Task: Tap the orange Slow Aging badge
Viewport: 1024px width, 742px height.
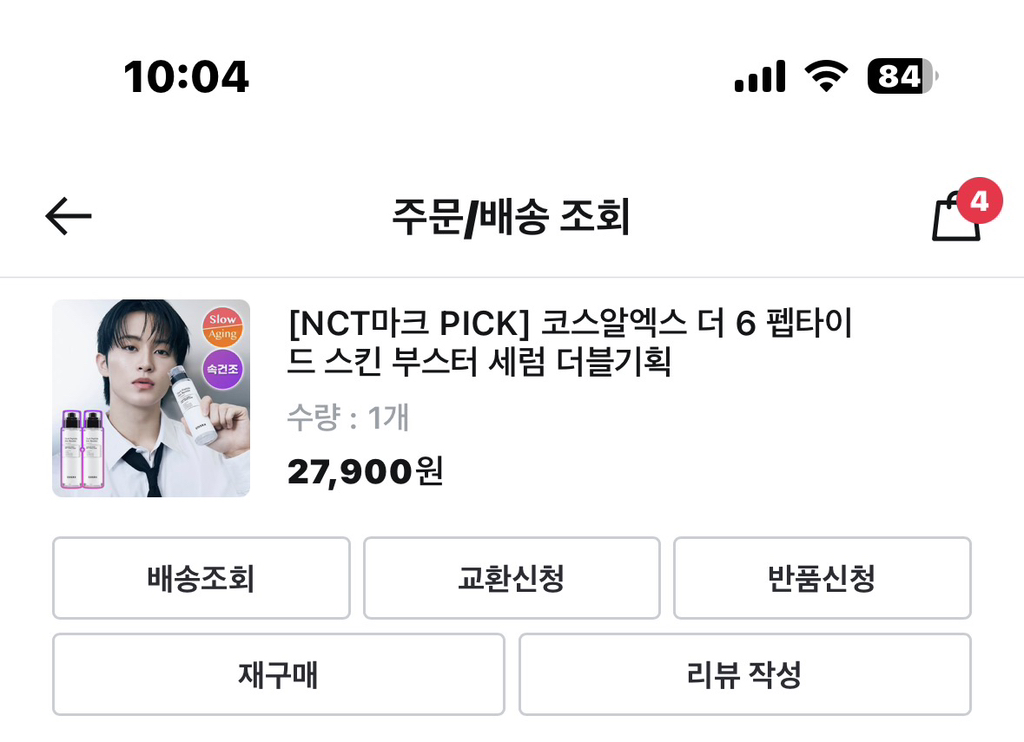Action: click(x=222, y=326)
